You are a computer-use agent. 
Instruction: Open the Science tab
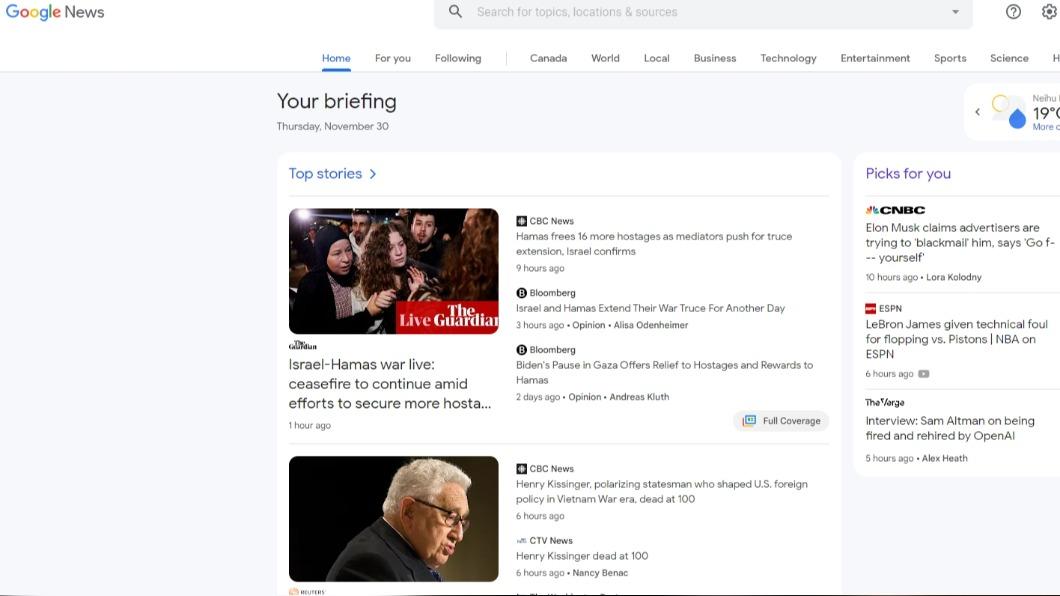tap(1009, 58)
